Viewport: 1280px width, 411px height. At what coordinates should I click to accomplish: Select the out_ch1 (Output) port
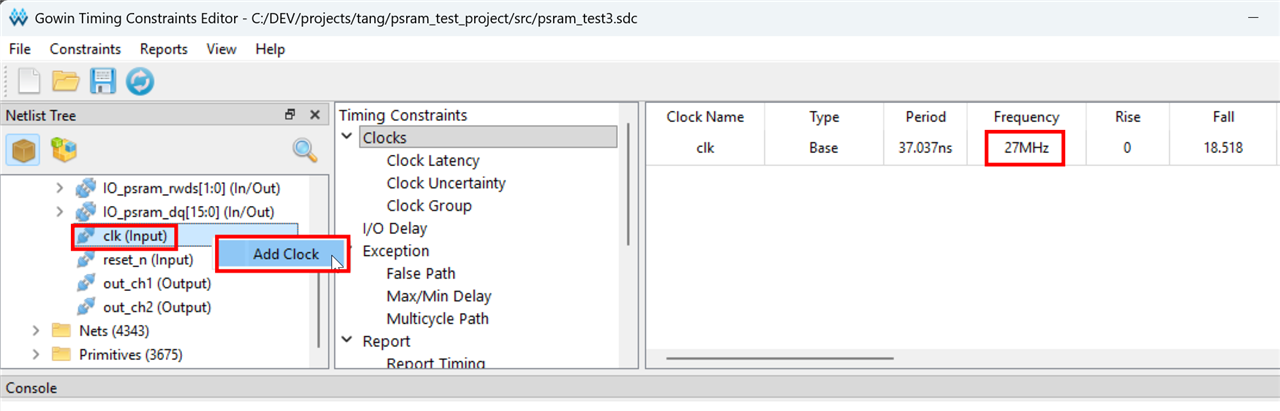click(x=157, y=283)
